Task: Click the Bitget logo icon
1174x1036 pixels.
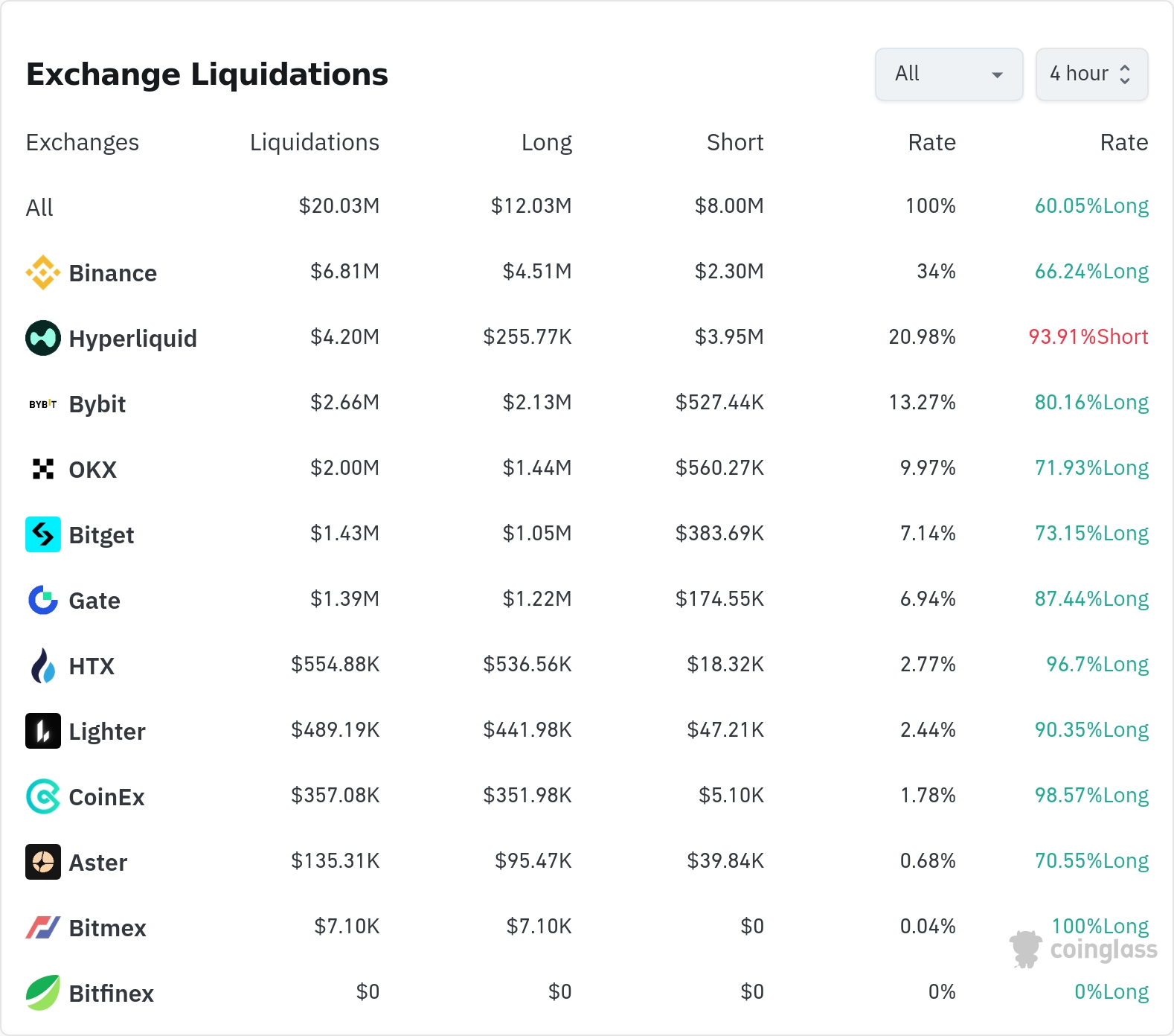Action: [43, 534]
